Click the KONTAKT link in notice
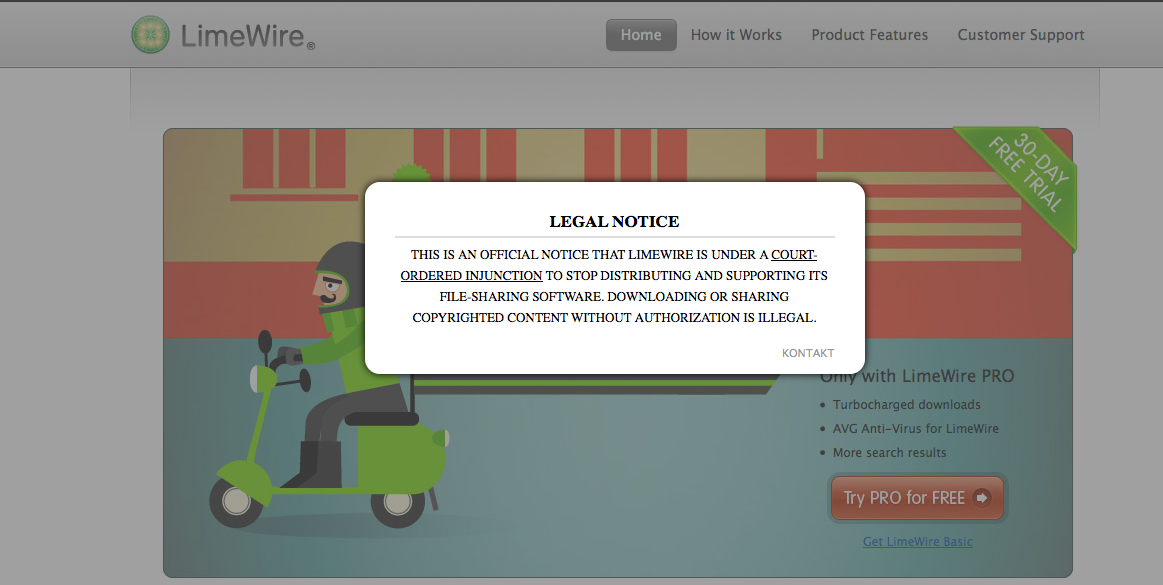The image size is (1163, 585). 808,353
